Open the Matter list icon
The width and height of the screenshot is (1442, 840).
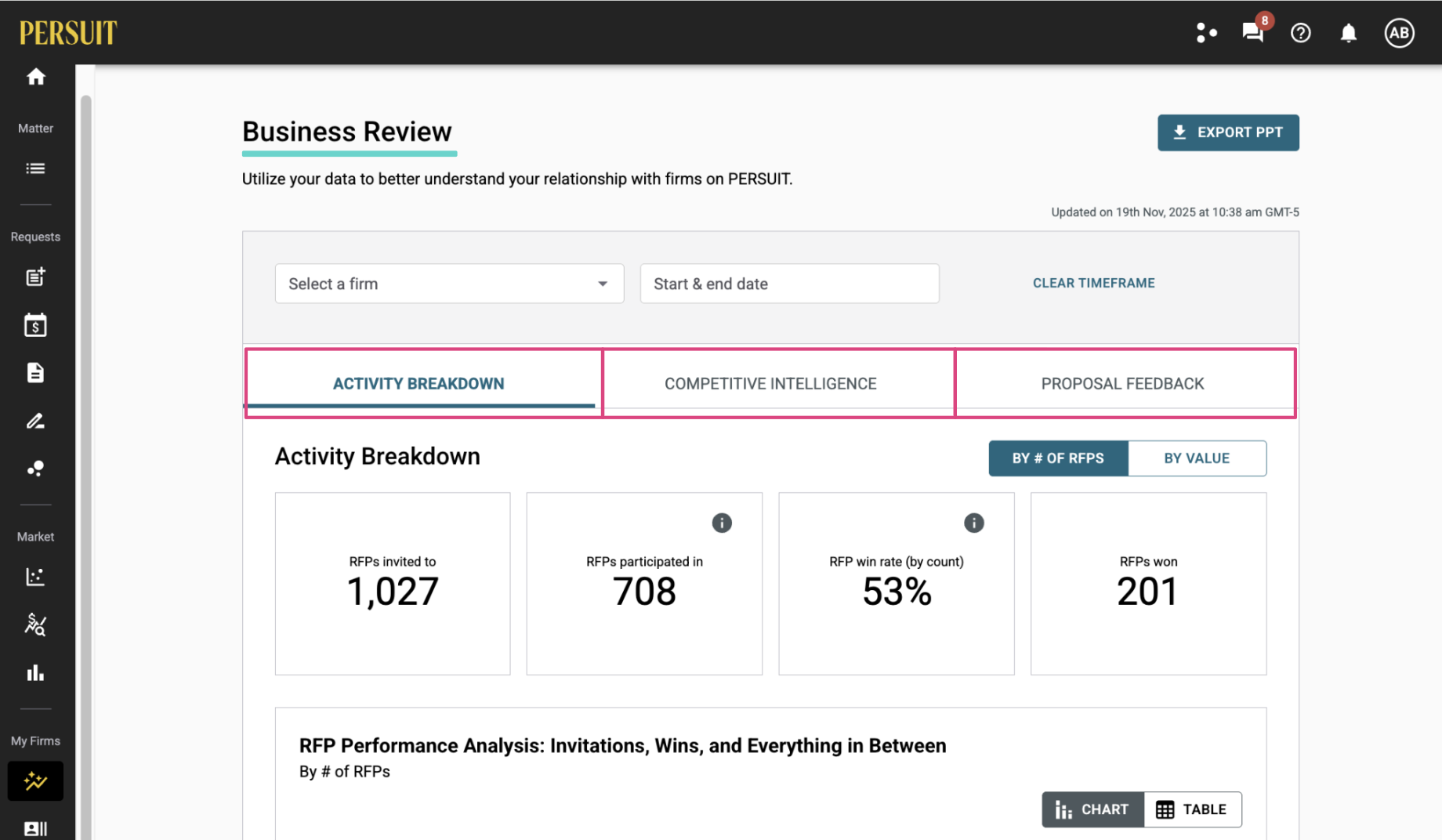(35, 168)
